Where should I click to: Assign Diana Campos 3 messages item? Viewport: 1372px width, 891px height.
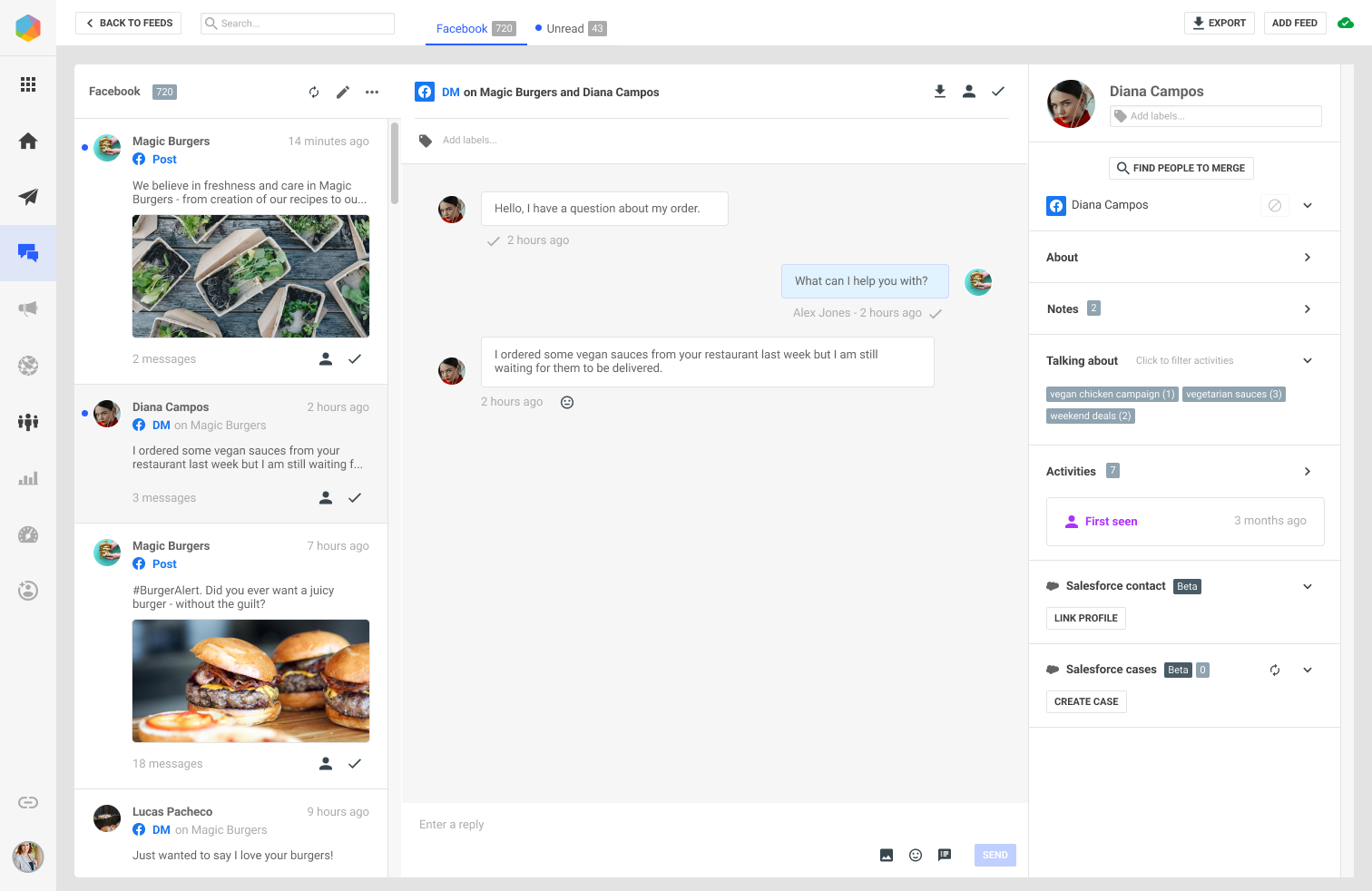pos(326,498)
